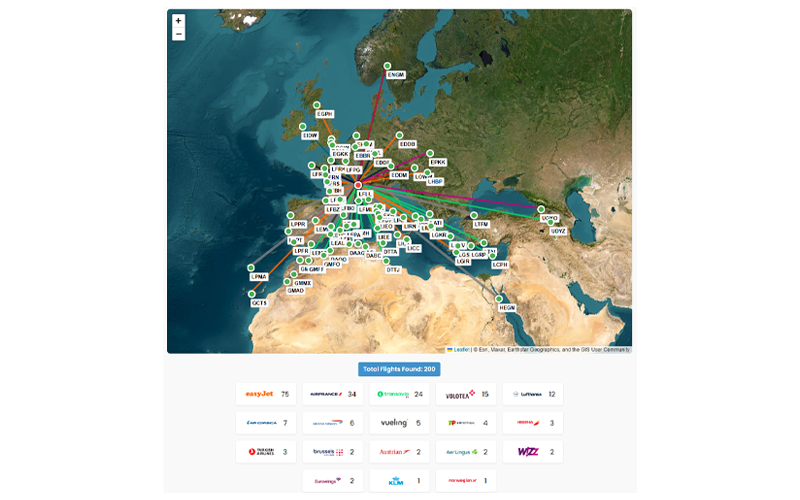This screenshot has height=500, width=800.
Task: Select the British Airways airline card
Action: coord(333,423)
